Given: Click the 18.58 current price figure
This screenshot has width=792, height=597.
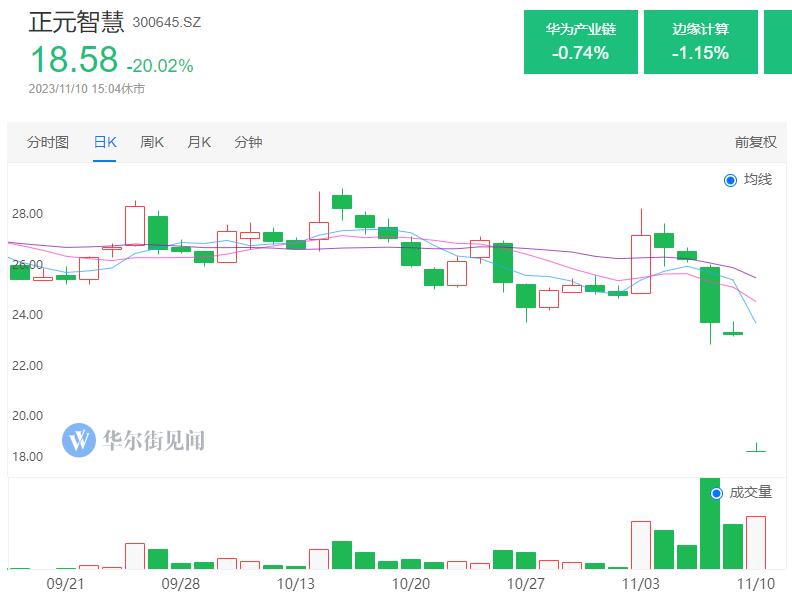Looking at the screenshot, I should click(x=74, y=59).
